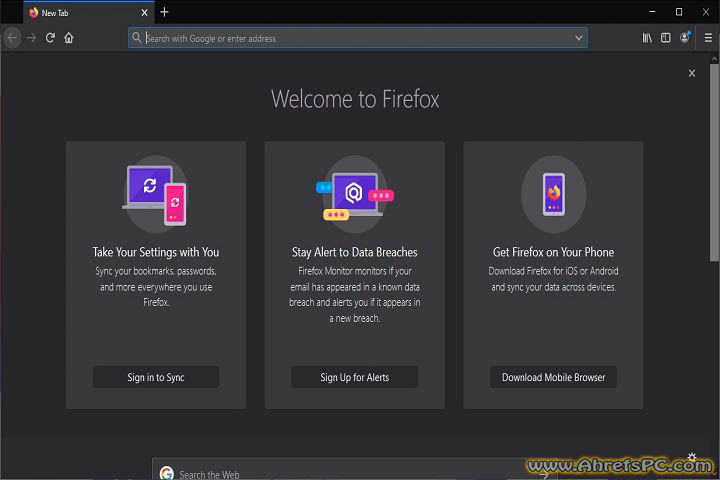The height and width of the screenshot is (480, 720).
Task: Open the Firefox Account icon
Action: click(x=685, y=38)
